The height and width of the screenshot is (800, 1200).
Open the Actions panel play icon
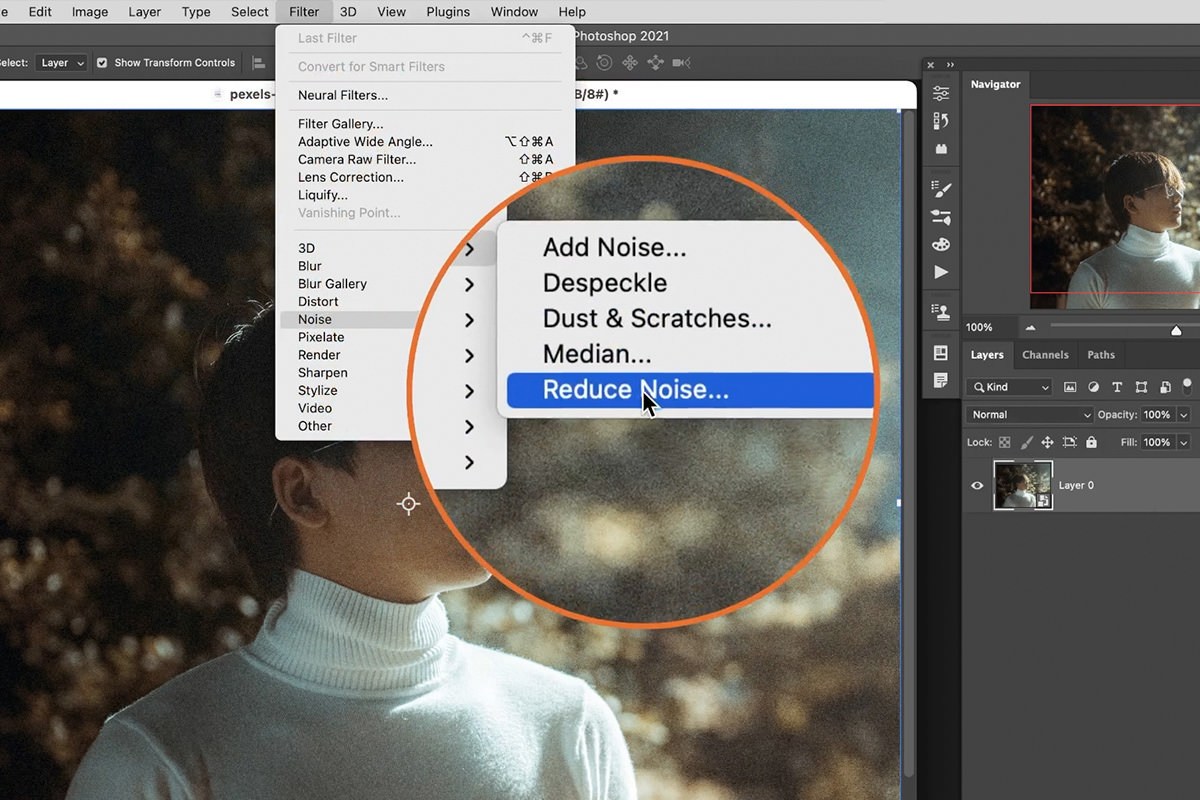click(941, 272)
